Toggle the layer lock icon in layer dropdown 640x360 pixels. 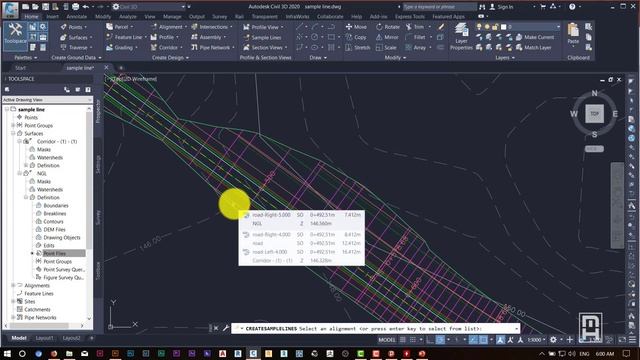[x=495, y=27]
